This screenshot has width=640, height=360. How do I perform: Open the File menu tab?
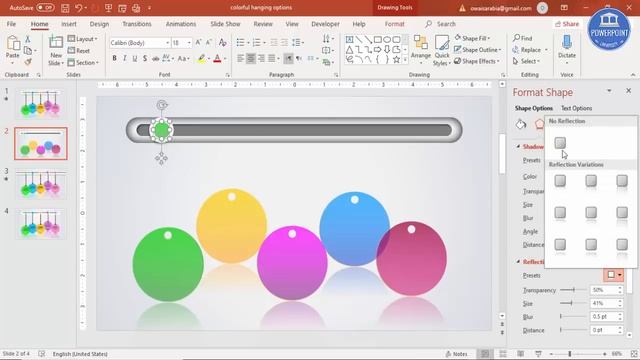pos(11,24)
